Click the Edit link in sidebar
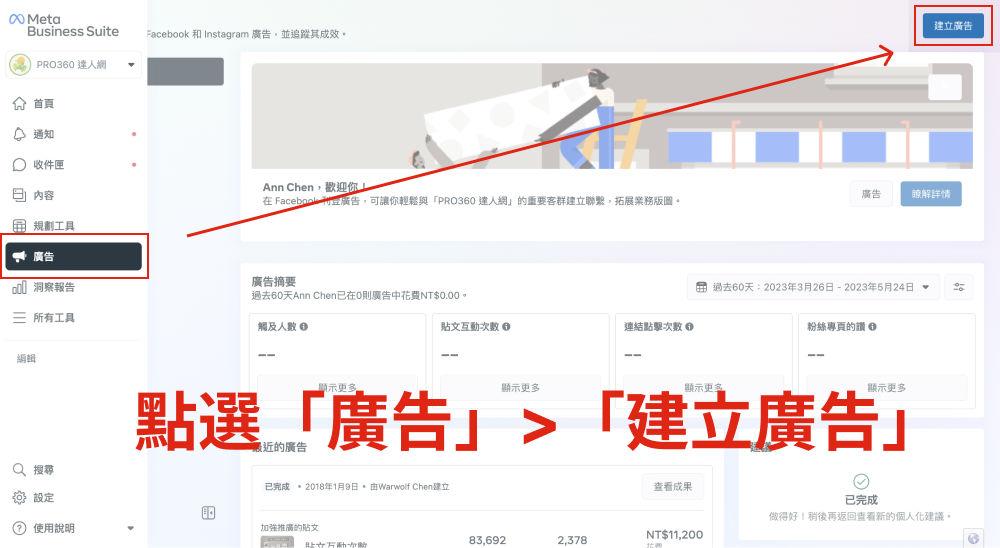 pos(26,358)
